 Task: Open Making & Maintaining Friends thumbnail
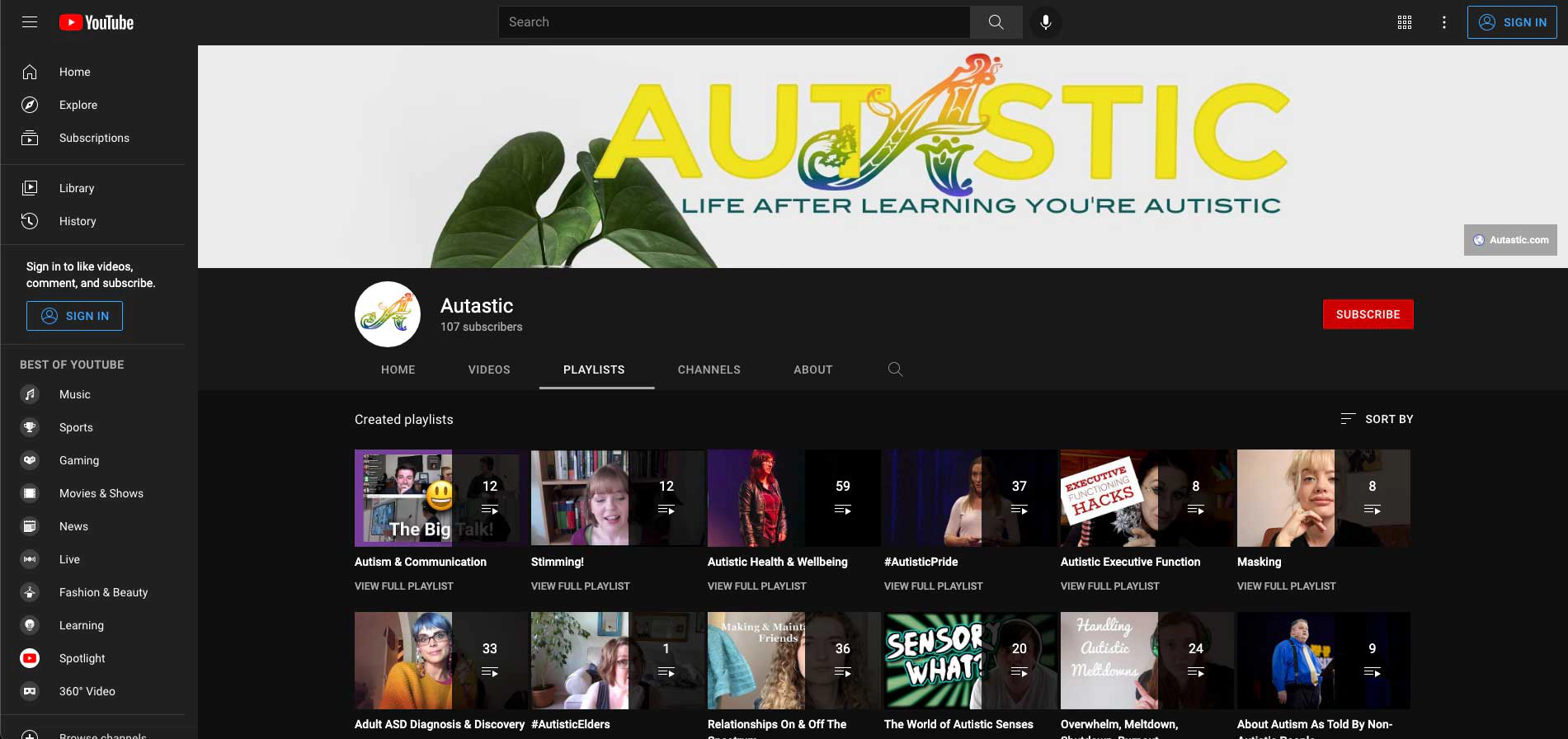[794, 661]
